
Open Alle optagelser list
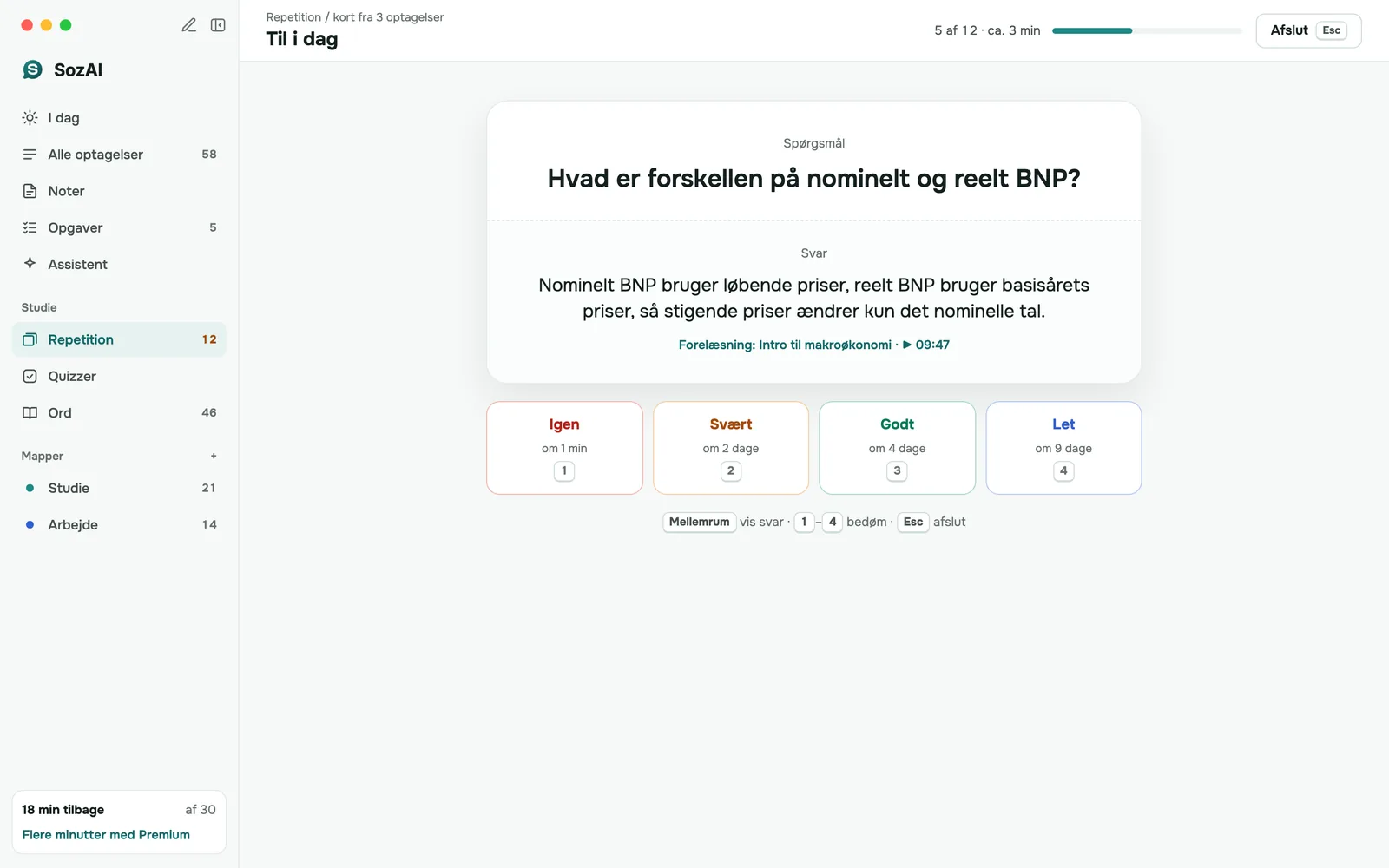point(119,154)
